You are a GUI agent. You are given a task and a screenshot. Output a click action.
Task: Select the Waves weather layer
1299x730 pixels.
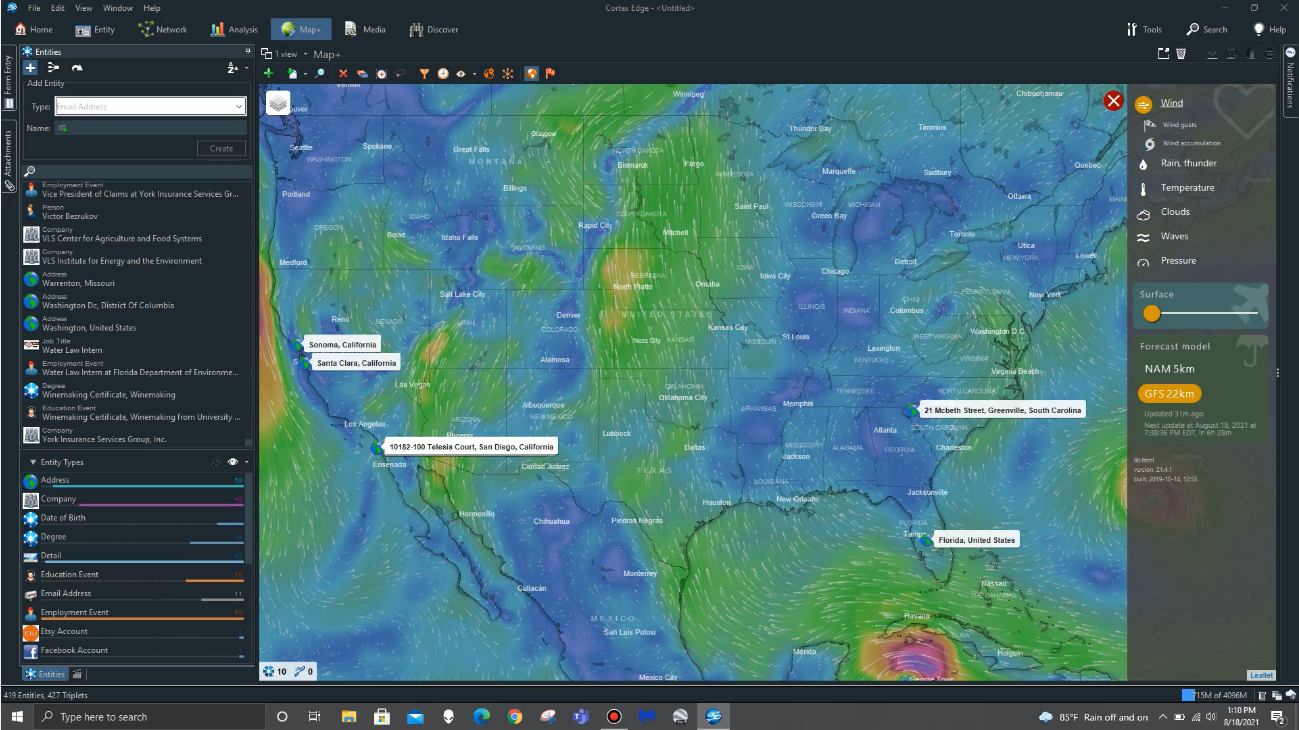1175,236
